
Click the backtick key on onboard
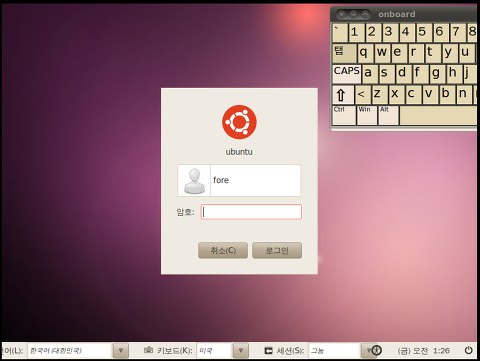tap(340, 33)
